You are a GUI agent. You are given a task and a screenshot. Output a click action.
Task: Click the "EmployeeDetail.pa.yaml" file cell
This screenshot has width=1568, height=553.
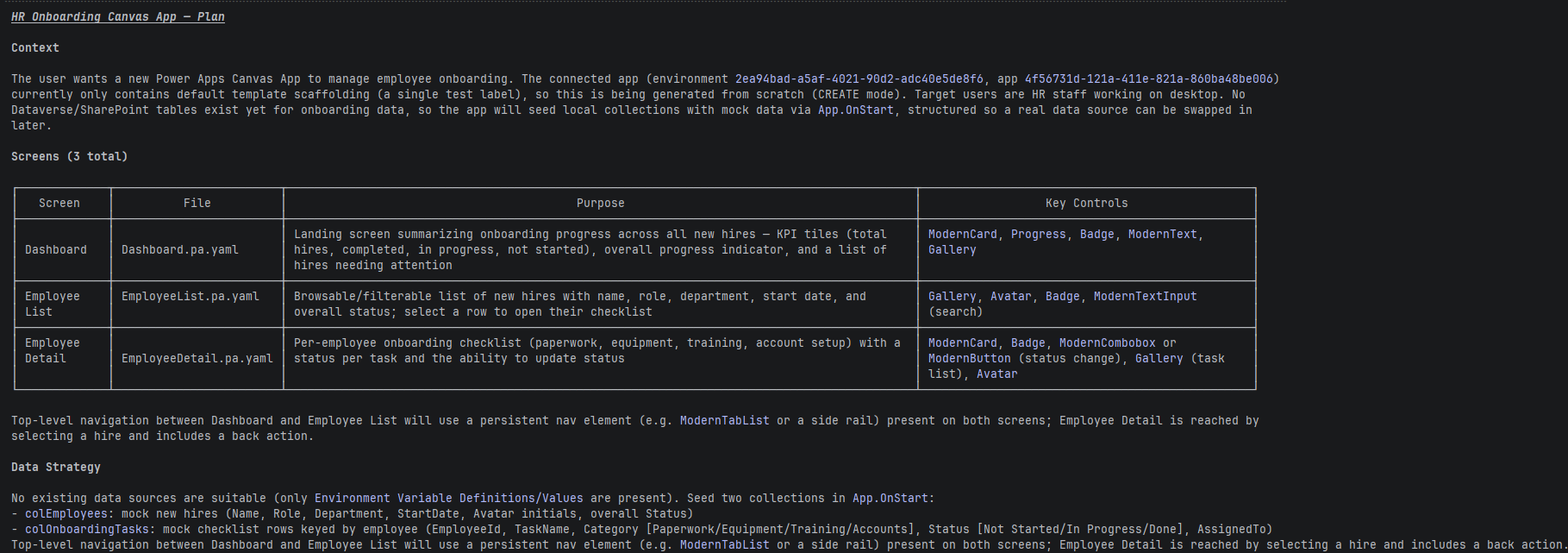tap(197, 358)
